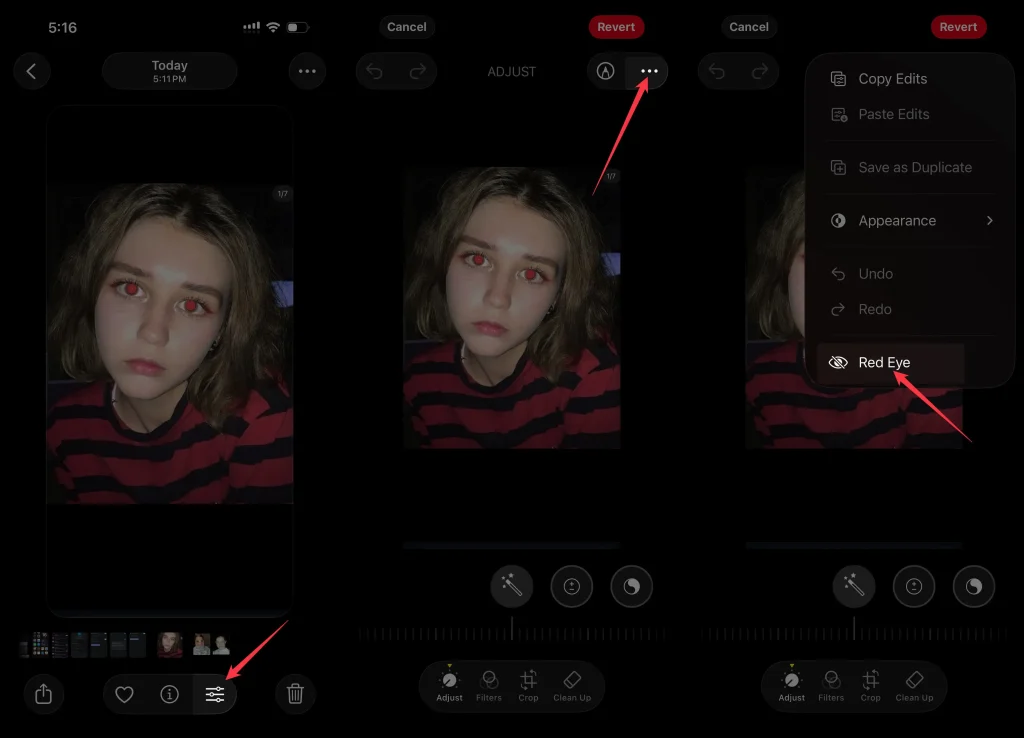Switch to the Filters tab
This screenshot has width=1024, height=738.
pos(488,686)
